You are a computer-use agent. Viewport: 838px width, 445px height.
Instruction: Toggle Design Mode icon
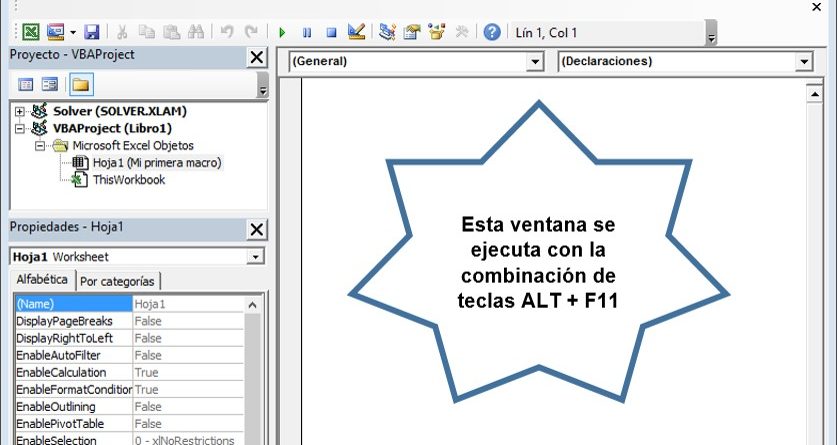pyautogui.click(x=356, y=32)
